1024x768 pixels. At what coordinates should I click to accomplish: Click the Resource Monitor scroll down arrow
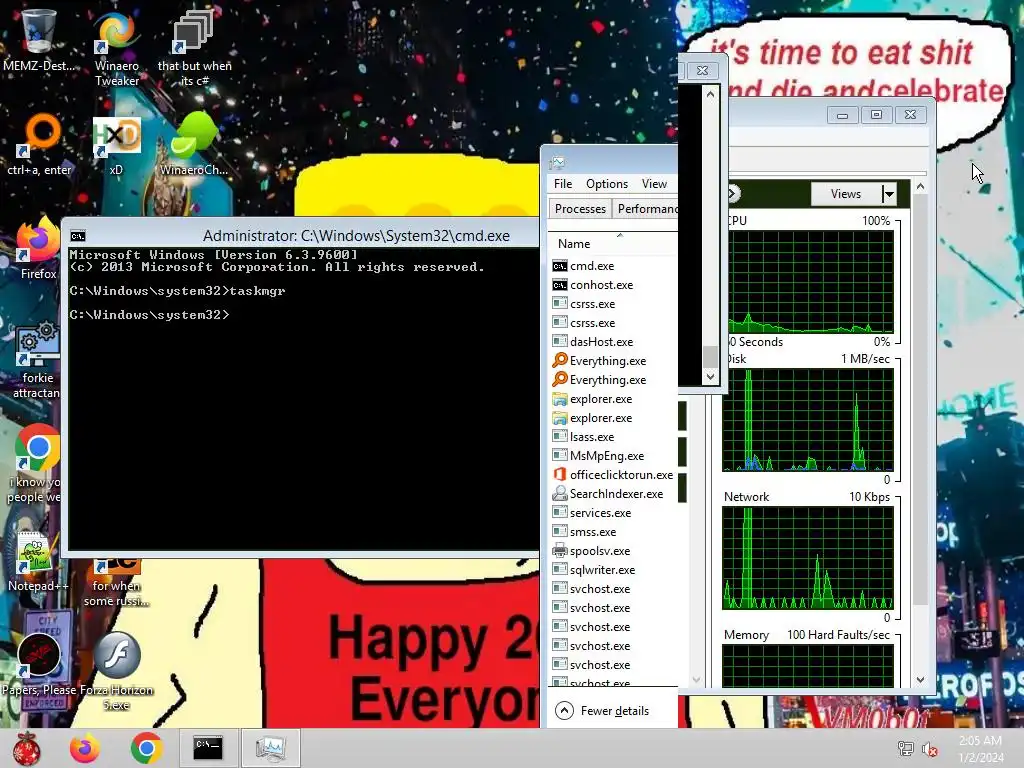click(x=920, y=680)
